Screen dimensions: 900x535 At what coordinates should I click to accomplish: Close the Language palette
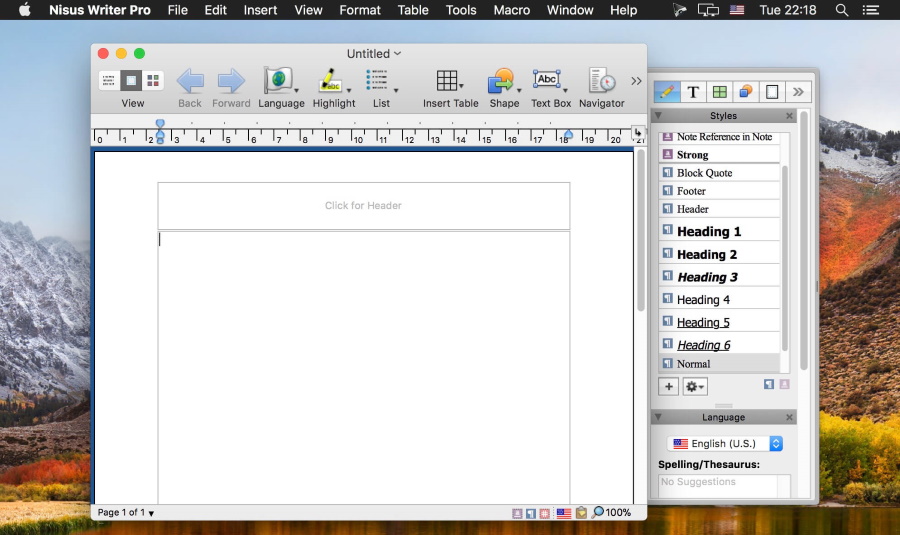pos(789,417)
